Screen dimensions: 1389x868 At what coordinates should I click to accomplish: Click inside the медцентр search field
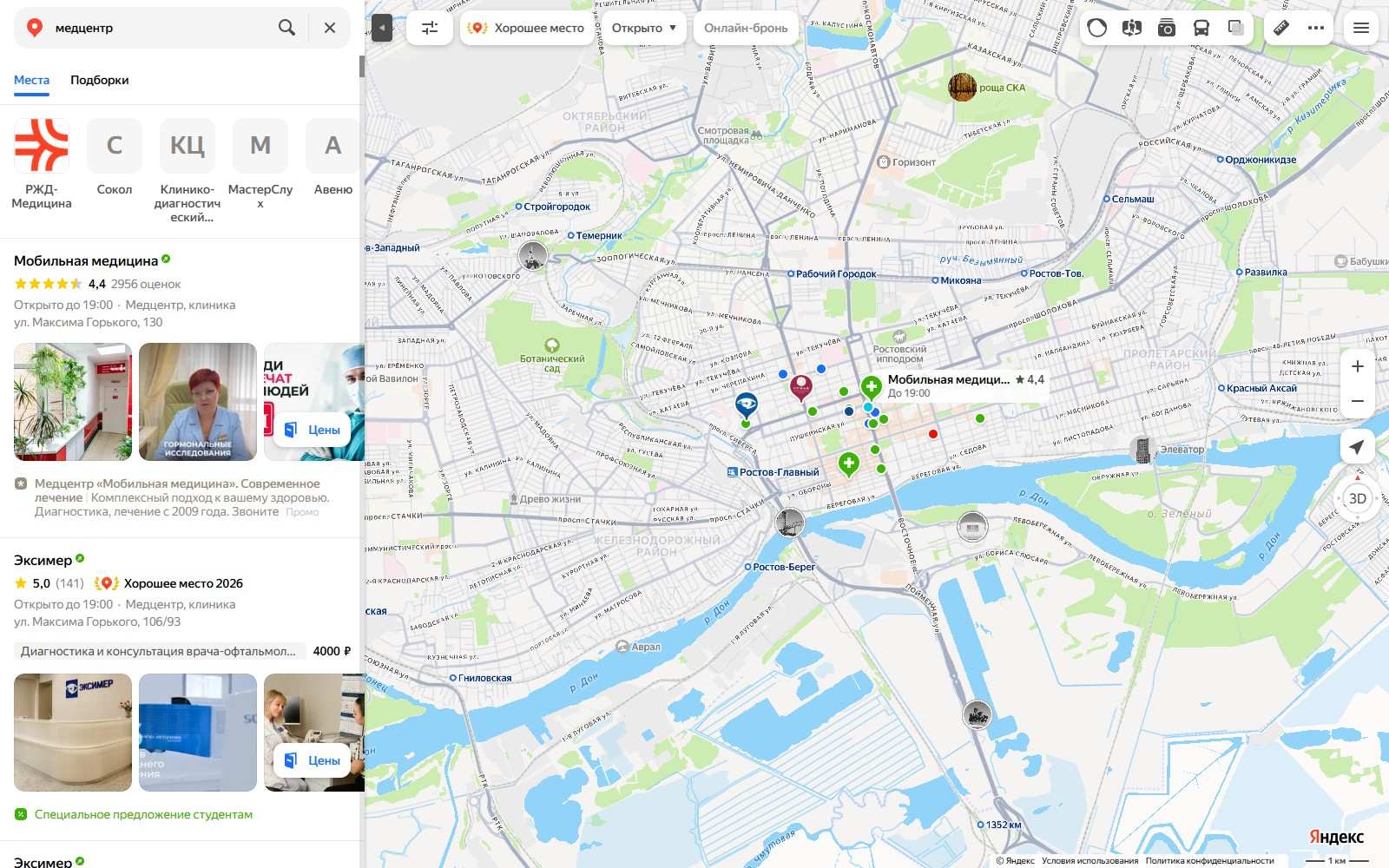tap(161, 28)
